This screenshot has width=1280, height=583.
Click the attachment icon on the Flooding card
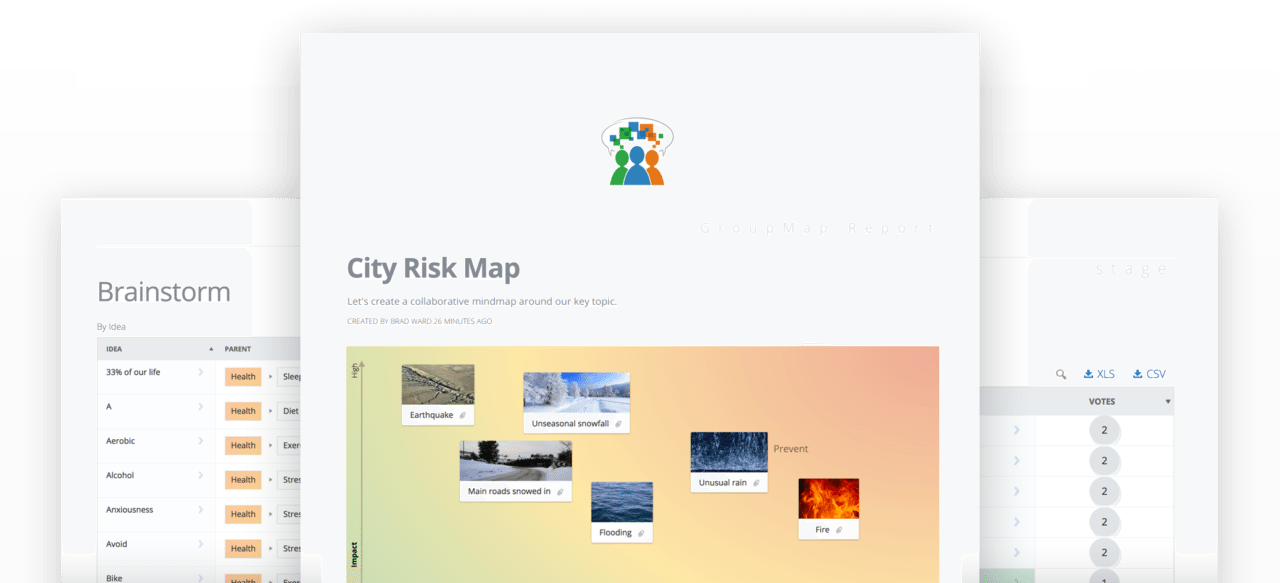(641, 532)
